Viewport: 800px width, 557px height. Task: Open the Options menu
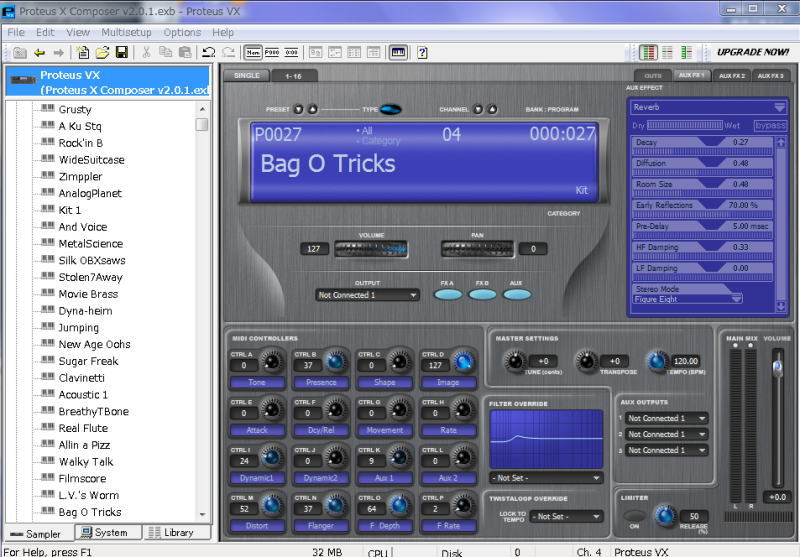(x=182, y=32)
